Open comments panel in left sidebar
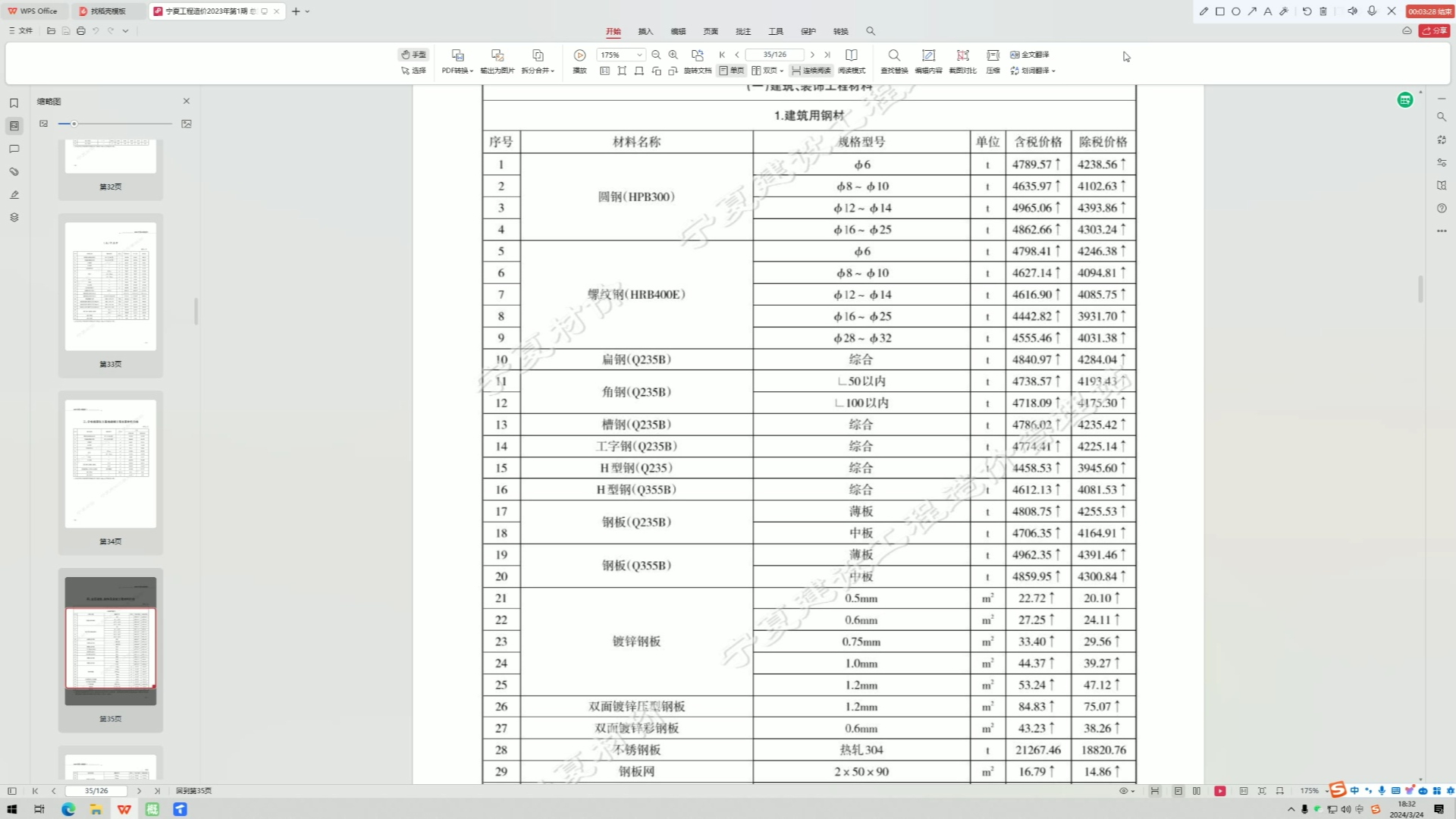This screenshot has height=819, width=1456. [x=14, y=149]
